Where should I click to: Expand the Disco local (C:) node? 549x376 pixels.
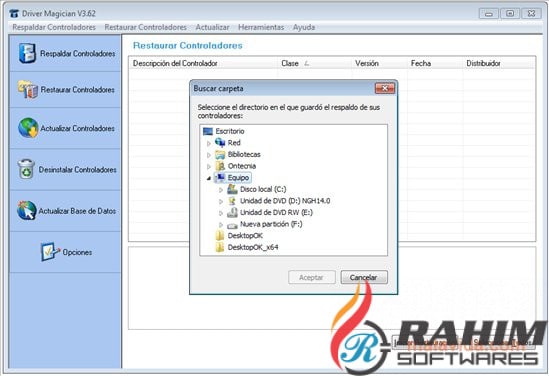[221, 190]
